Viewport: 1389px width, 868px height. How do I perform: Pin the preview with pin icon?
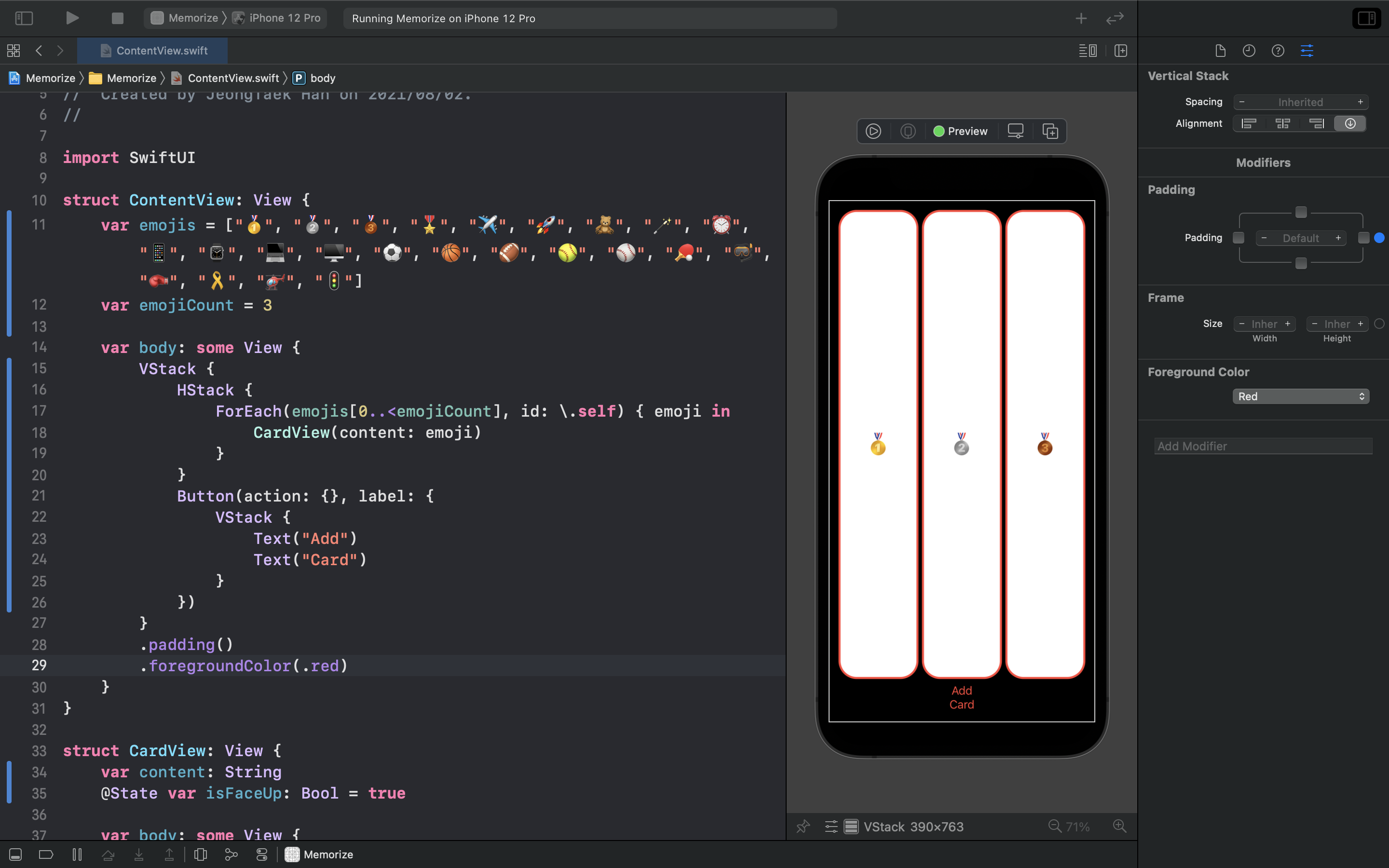click(x=803, y=827)
